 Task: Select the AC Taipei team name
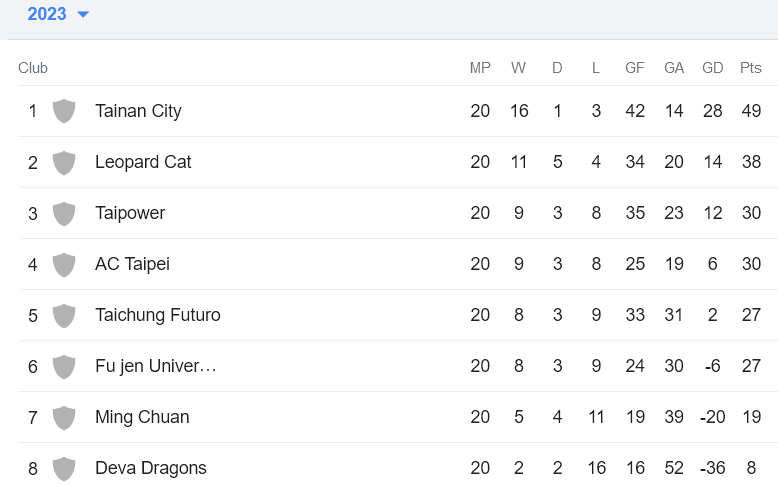click(132, 264)
